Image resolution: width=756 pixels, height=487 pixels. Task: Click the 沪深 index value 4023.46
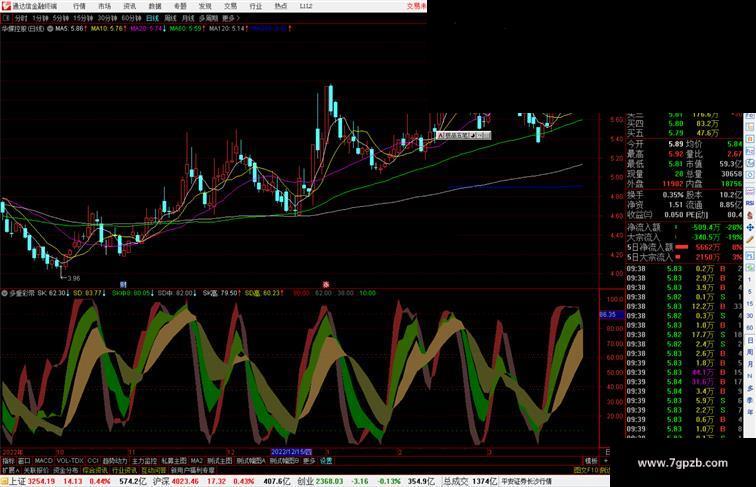(x=186, y=481)
